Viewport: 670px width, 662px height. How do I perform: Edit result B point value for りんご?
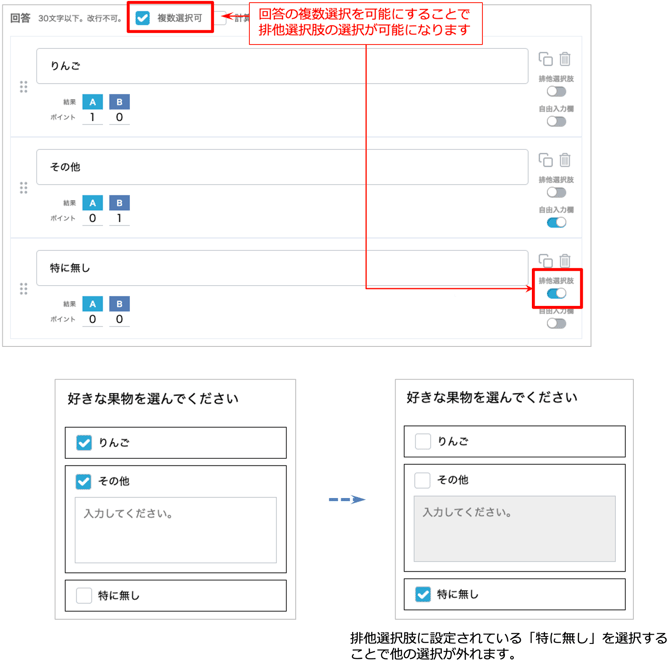click(x=119, y=118)
